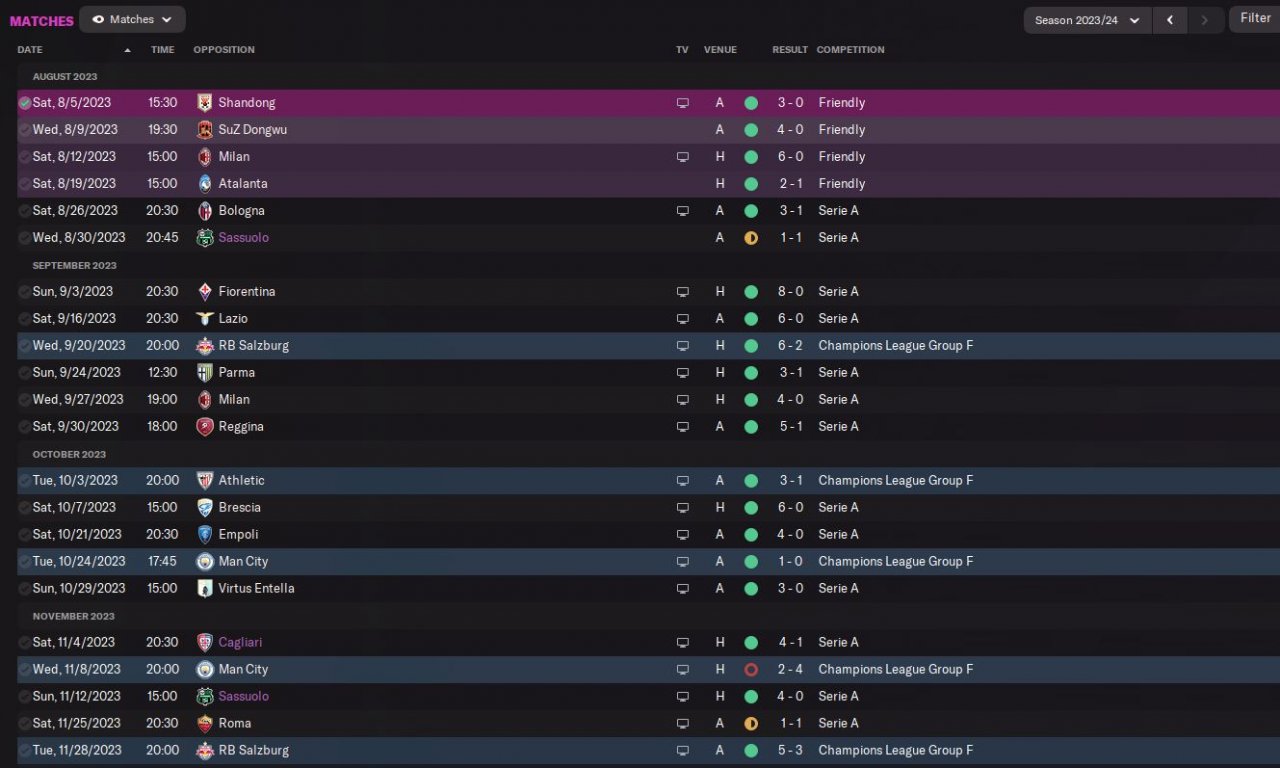Sort matches by Date column header

(30, 50)
